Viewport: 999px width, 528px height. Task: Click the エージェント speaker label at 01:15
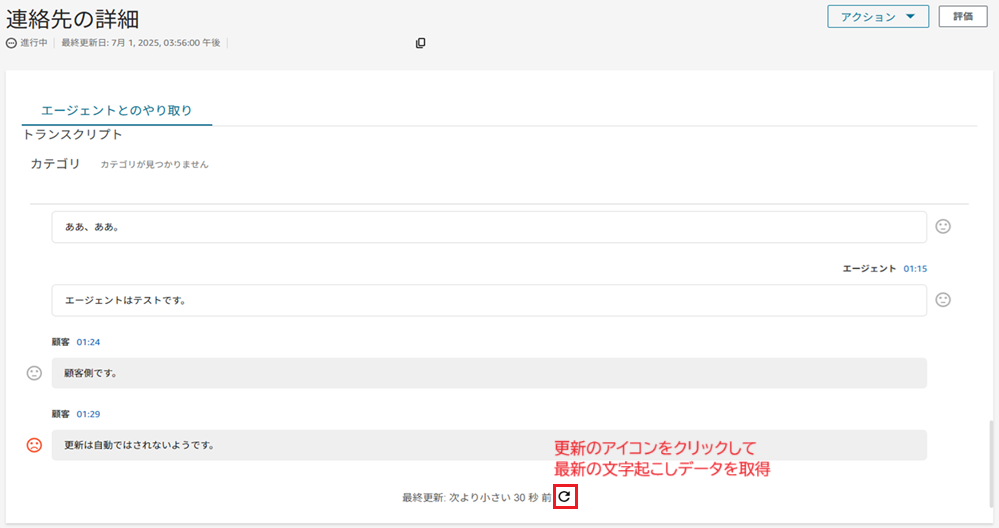[x=869, y=269]
